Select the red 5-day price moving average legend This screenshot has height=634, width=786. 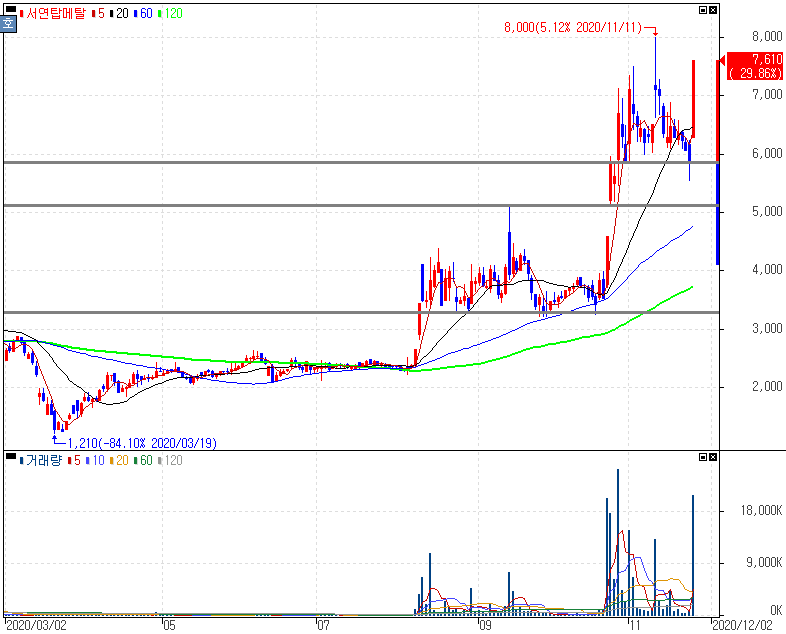(98, 14)
